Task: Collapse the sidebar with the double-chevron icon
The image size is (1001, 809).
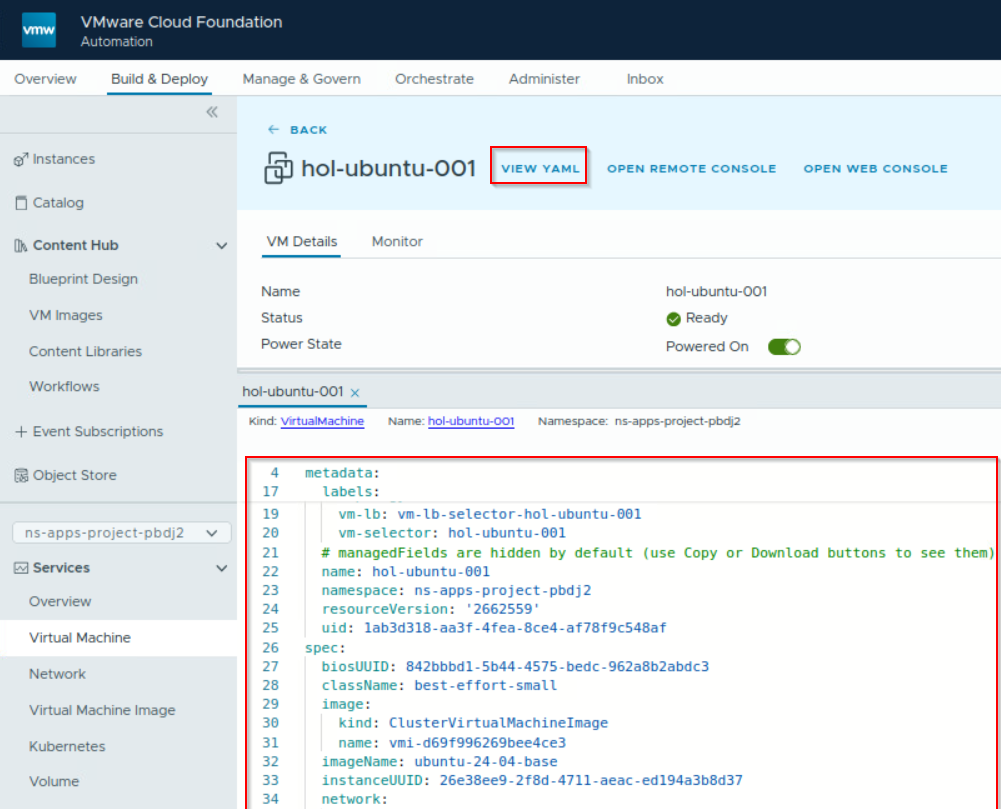Action: pos(211,113)
